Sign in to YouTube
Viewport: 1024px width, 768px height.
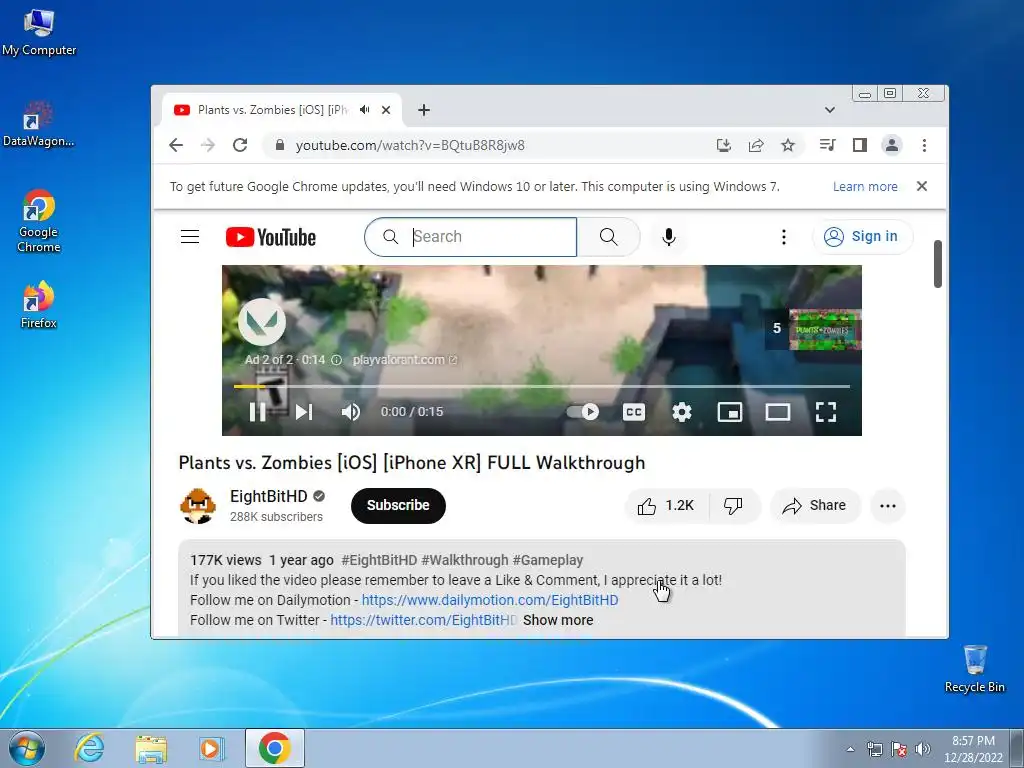click(862, 236)
